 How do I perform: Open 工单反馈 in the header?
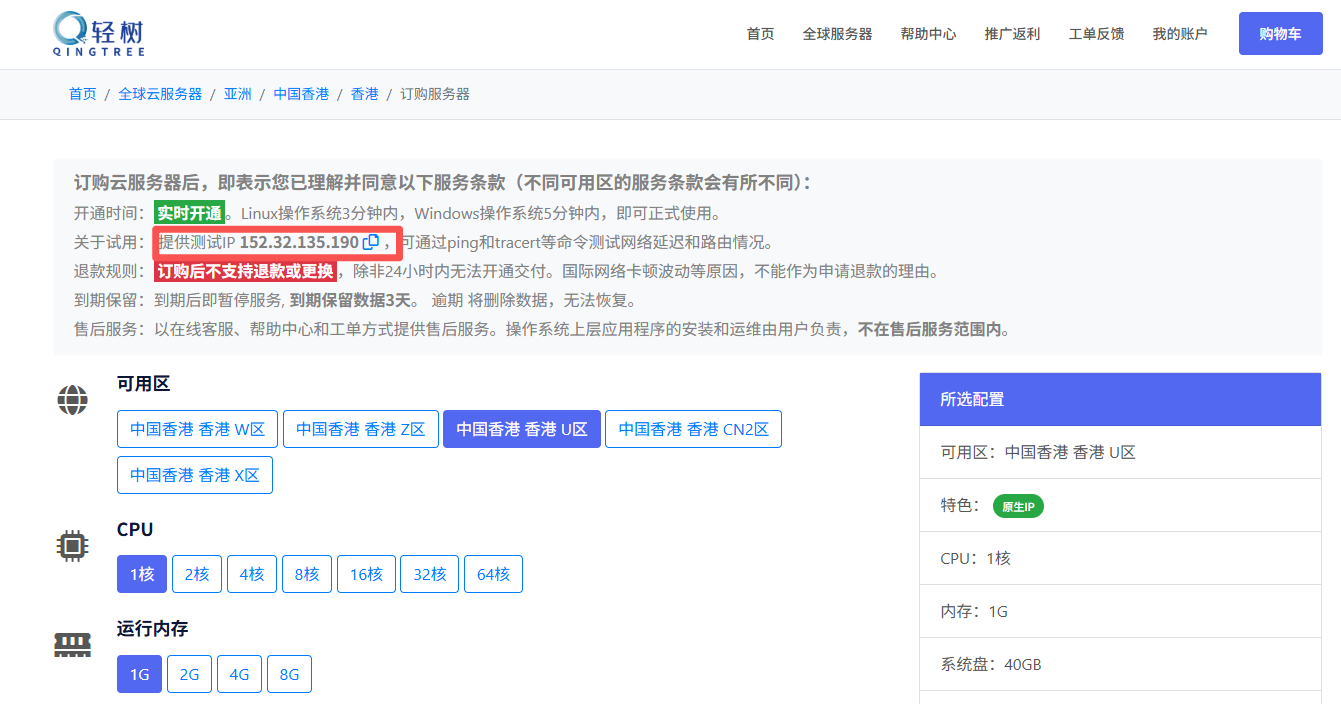tap(1096, 34)
